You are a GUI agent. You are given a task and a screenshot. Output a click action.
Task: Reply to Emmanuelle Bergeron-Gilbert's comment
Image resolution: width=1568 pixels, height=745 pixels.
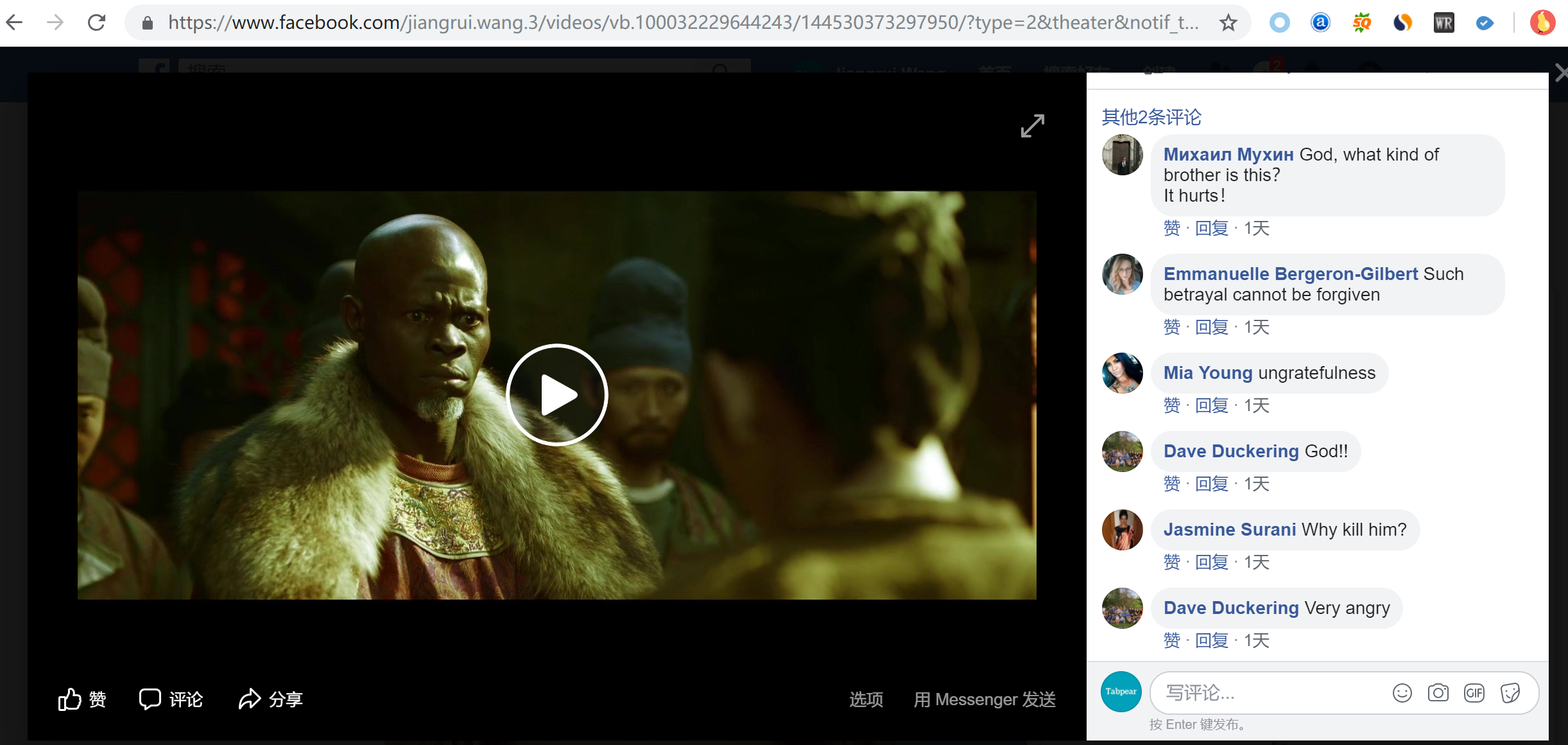(x=1212, y=327)
